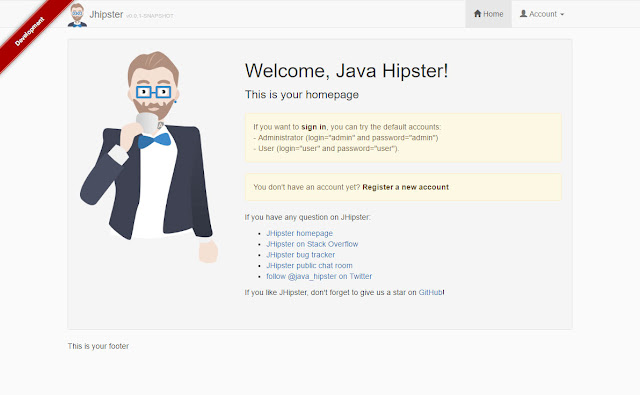Open Register a new account link

405,187
